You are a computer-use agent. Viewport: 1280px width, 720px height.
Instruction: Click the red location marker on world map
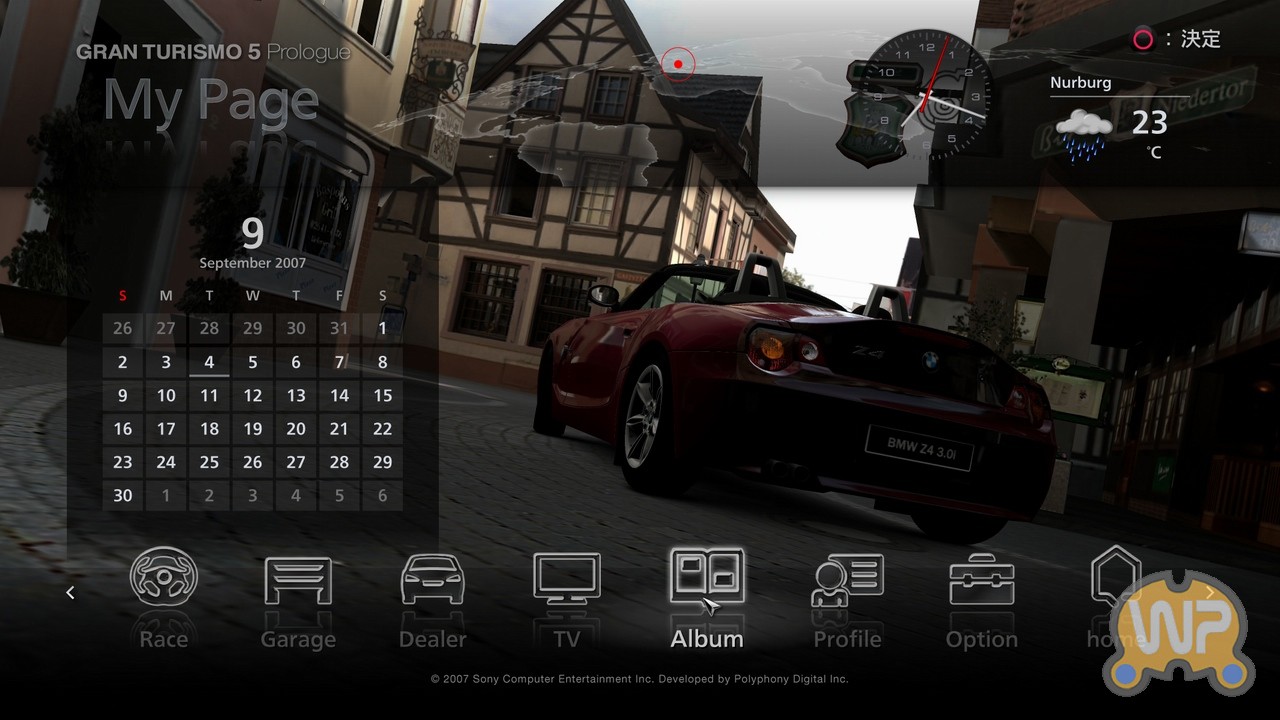[678, 65]
